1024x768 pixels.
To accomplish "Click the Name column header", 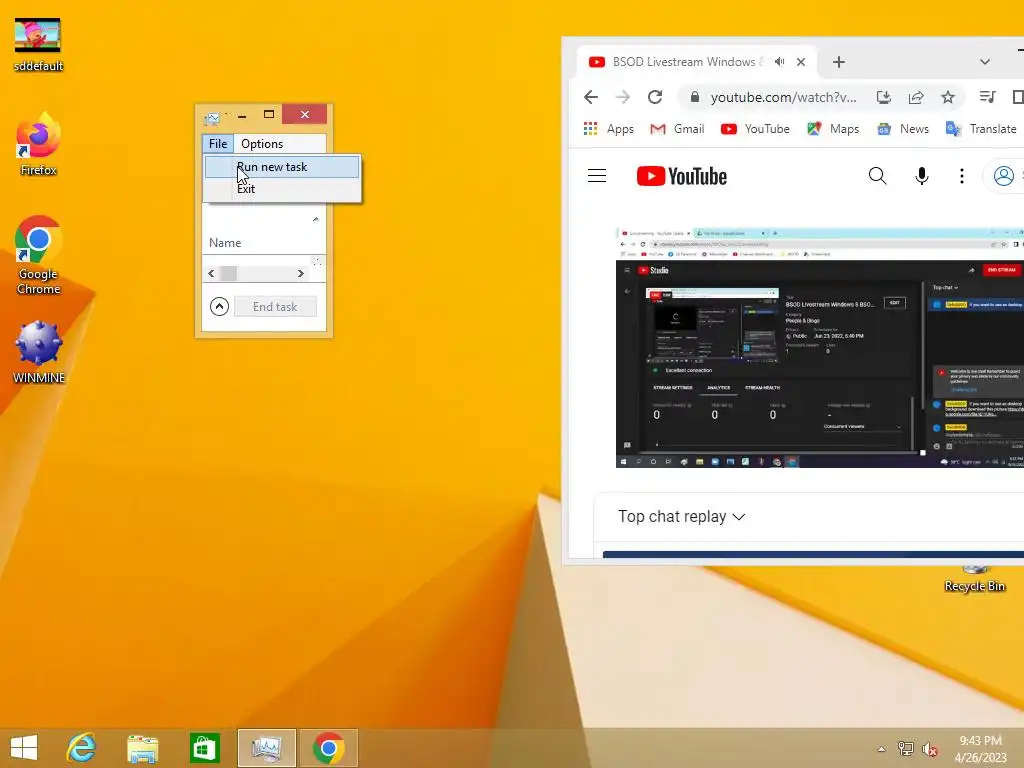I will pos(225,243).
